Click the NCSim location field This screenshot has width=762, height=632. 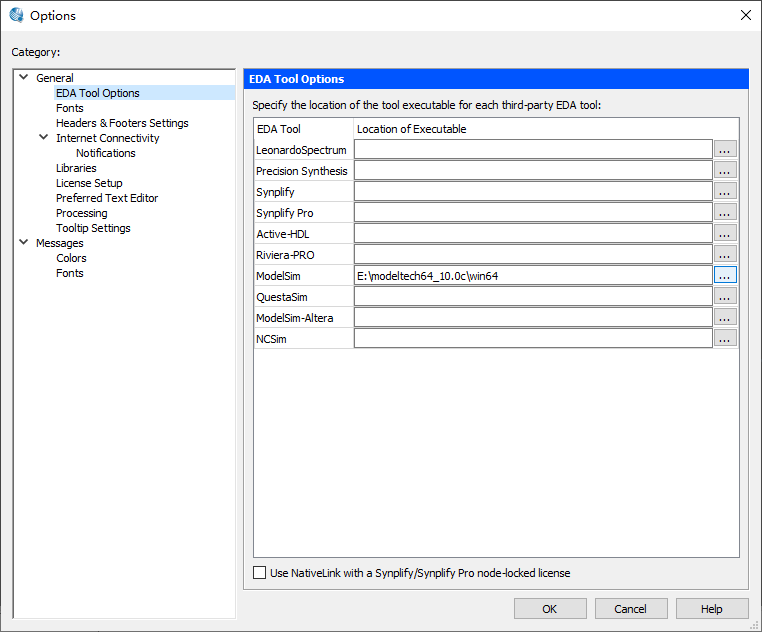[533, 338]
